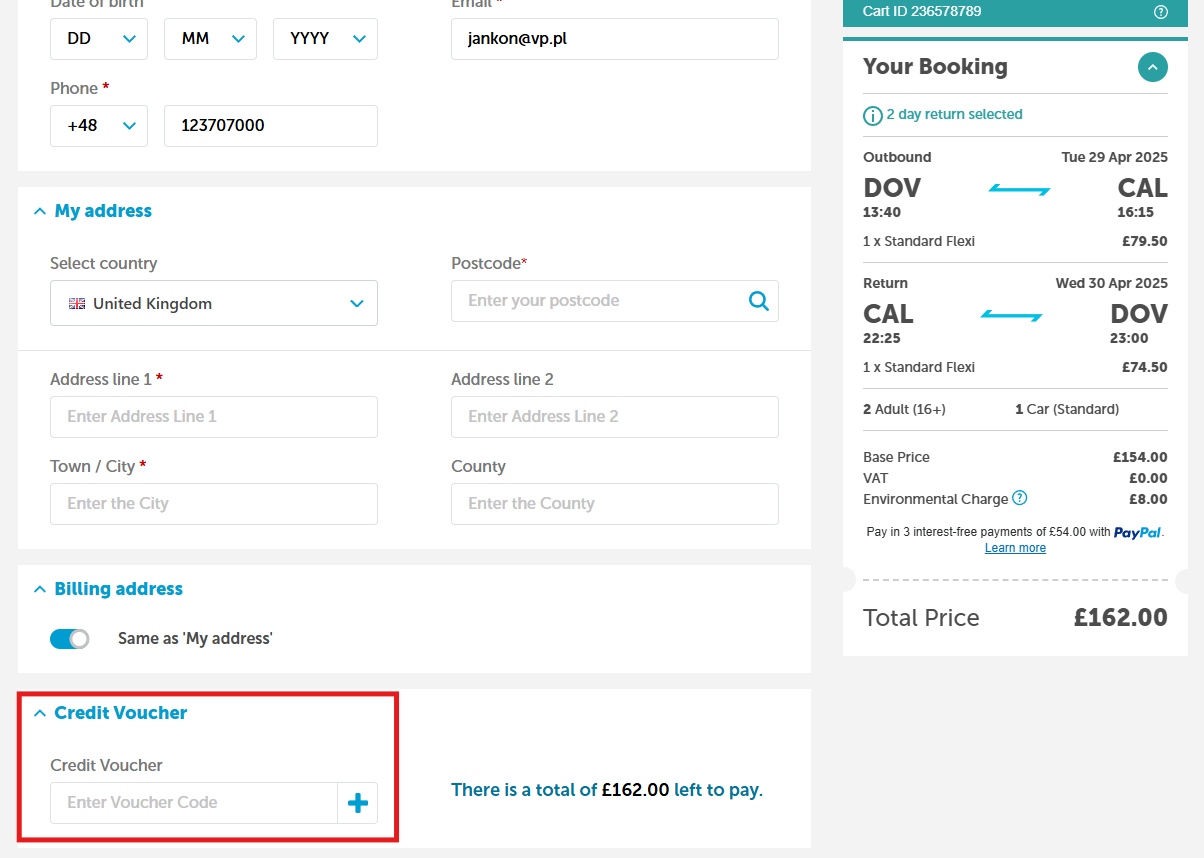
Task: Click the 1 Car (Standard) text
Action: pos(1067,409)
